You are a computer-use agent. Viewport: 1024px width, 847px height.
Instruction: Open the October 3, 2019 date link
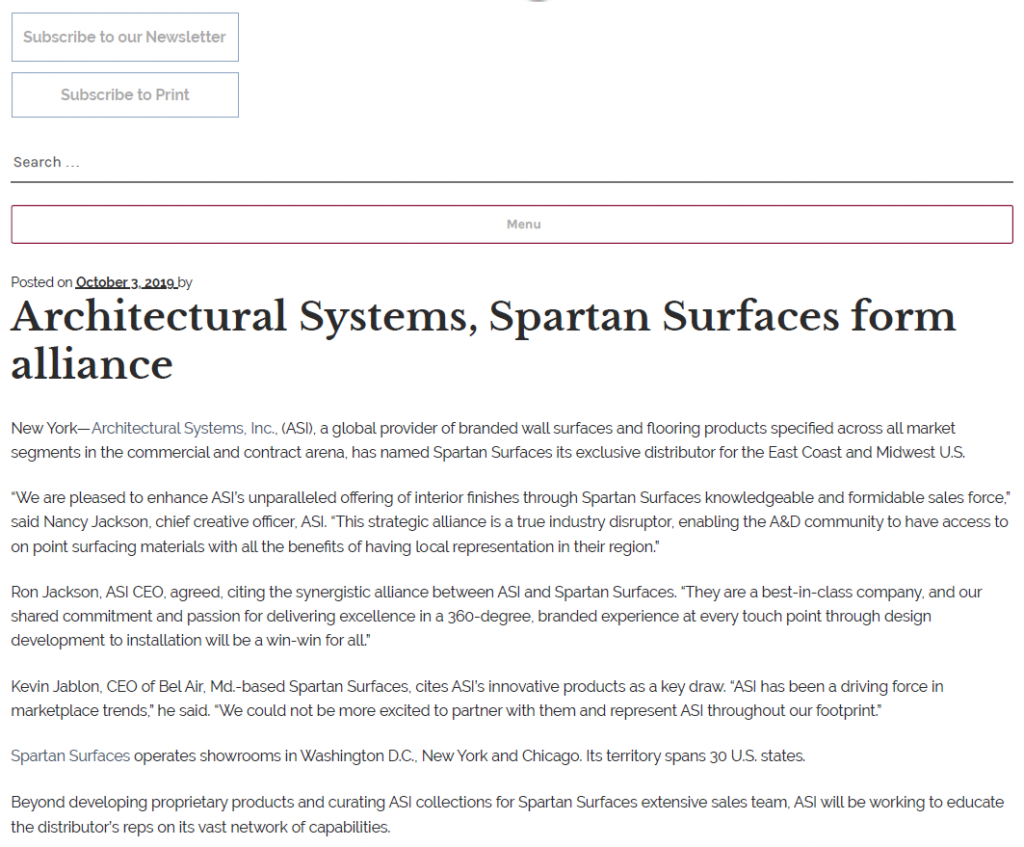(126, 283)
